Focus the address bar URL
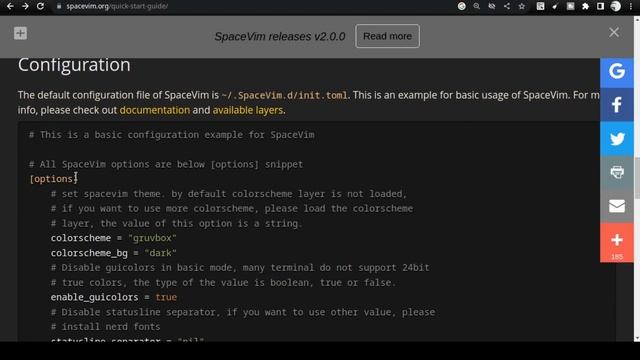The height and width of the screenshot is (360, 640). pyautogui.click(x=117, y=6)
